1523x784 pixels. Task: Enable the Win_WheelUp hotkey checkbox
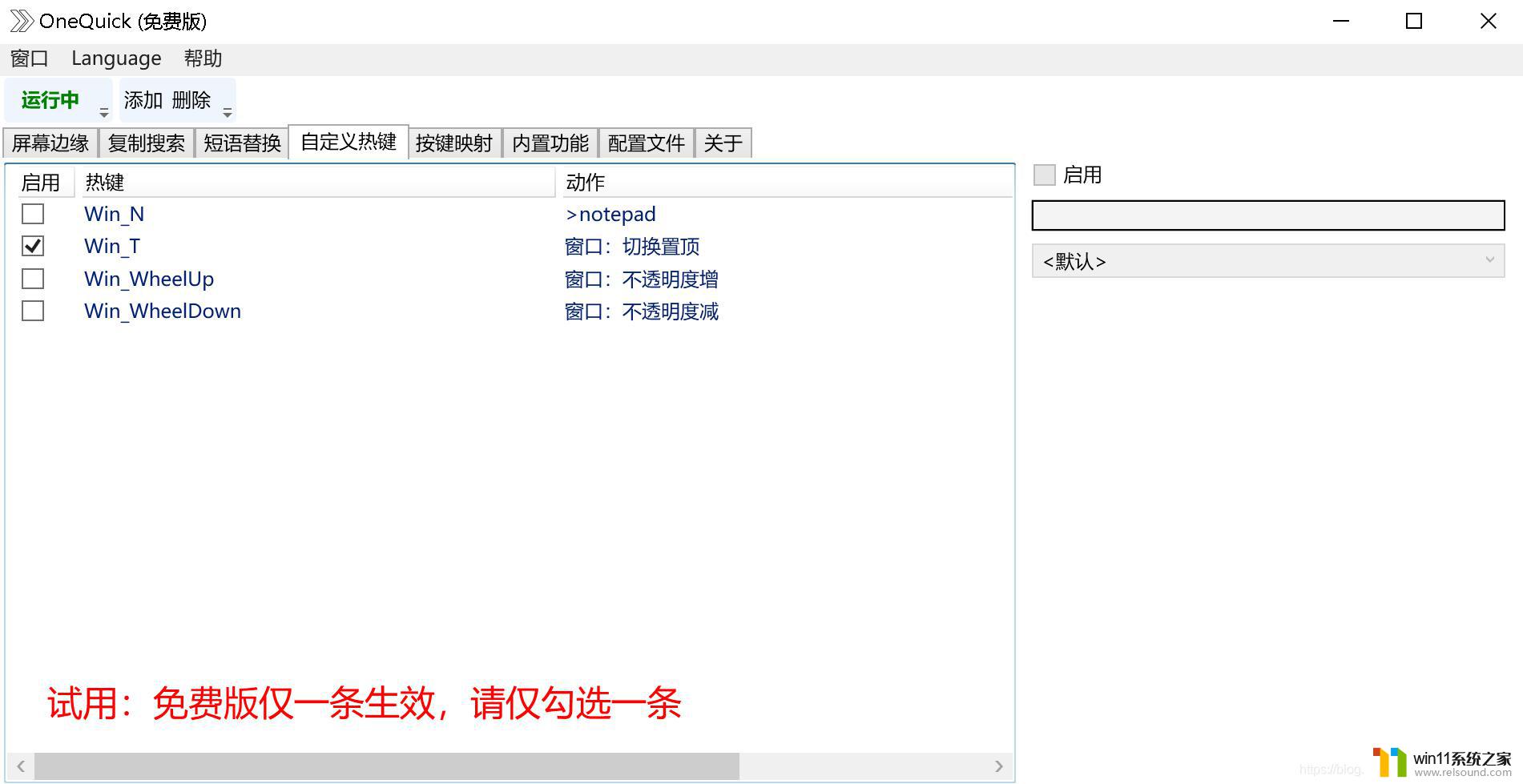pos(33,279)
